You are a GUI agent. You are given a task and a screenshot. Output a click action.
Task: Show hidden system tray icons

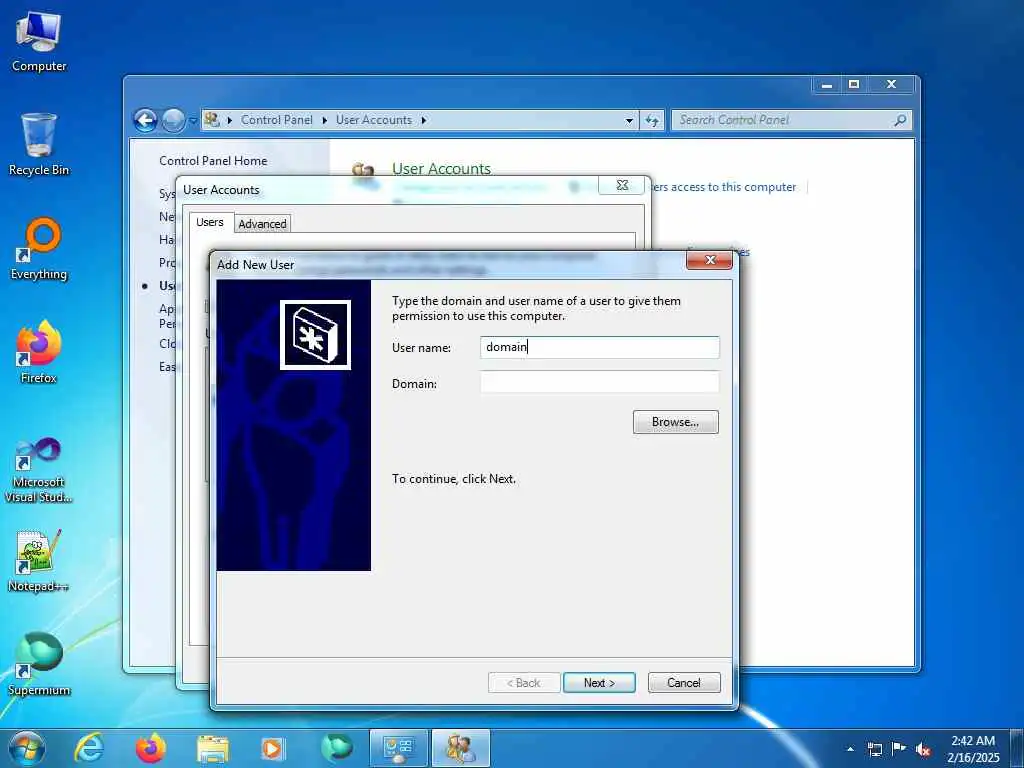point(850,749)
